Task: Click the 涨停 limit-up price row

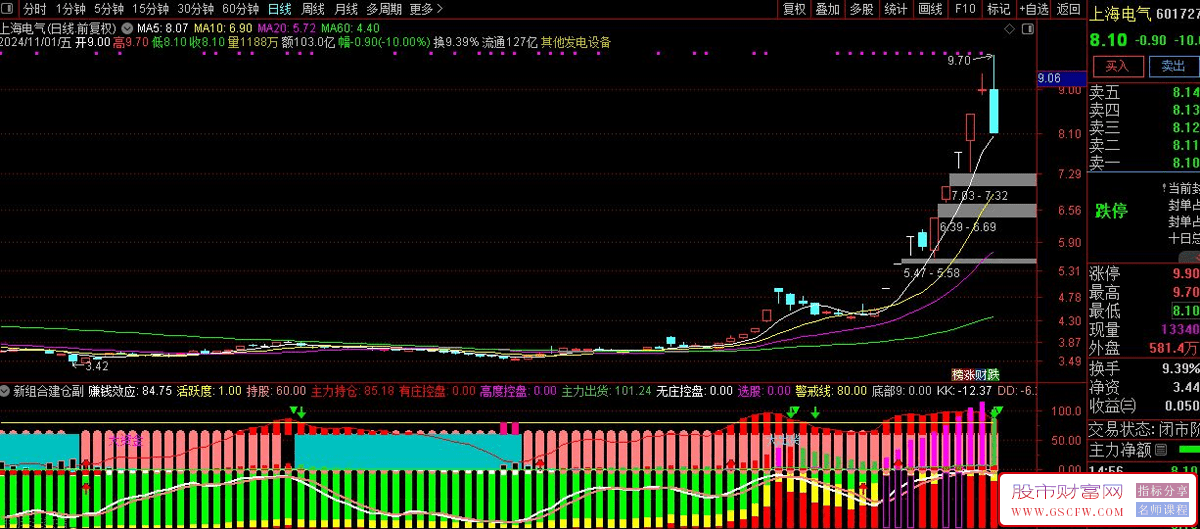Action: 1144,274
